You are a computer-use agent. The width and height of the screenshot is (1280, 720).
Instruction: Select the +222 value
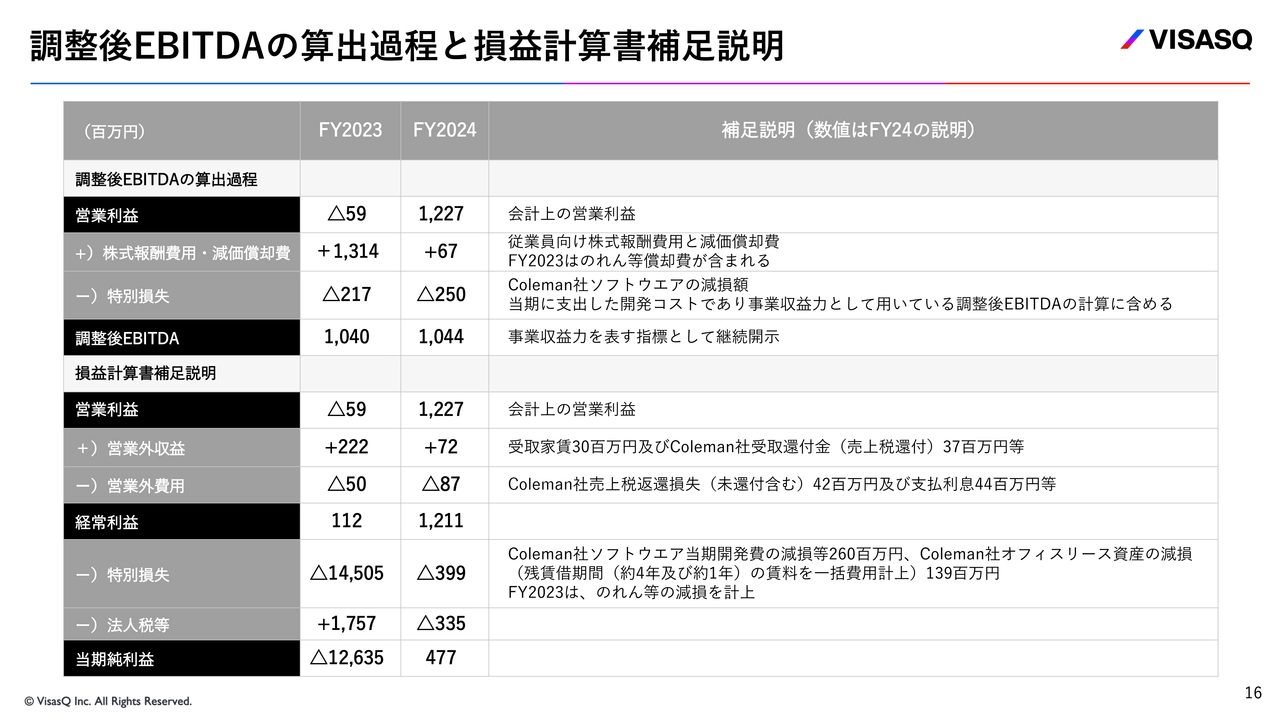pos(347,447)
